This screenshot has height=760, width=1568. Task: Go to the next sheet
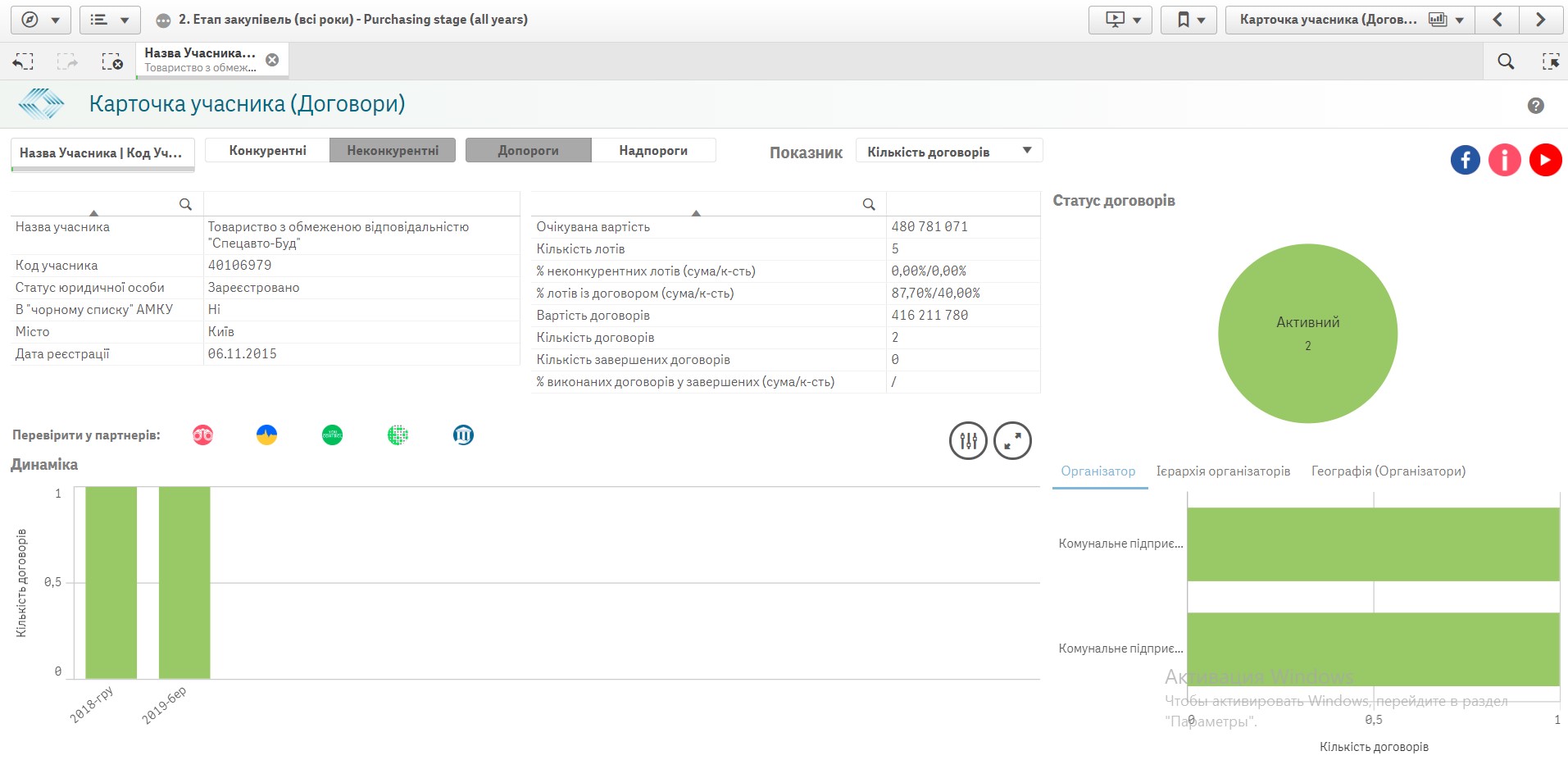1540,20
